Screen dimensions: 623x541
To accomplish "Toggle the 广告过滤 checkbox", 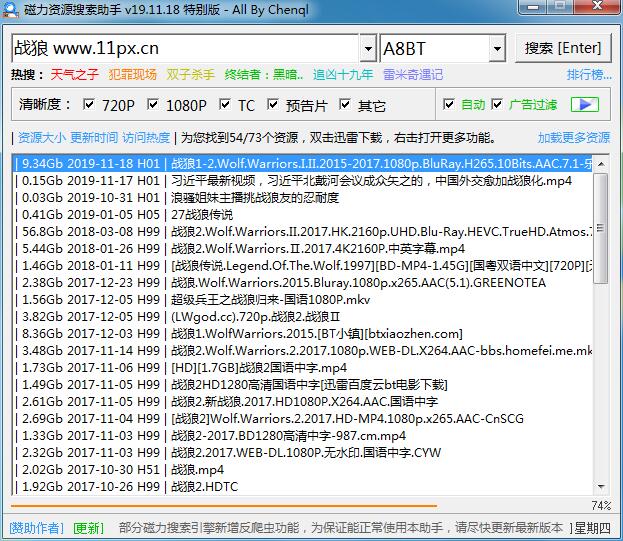I will pos(497,104).
